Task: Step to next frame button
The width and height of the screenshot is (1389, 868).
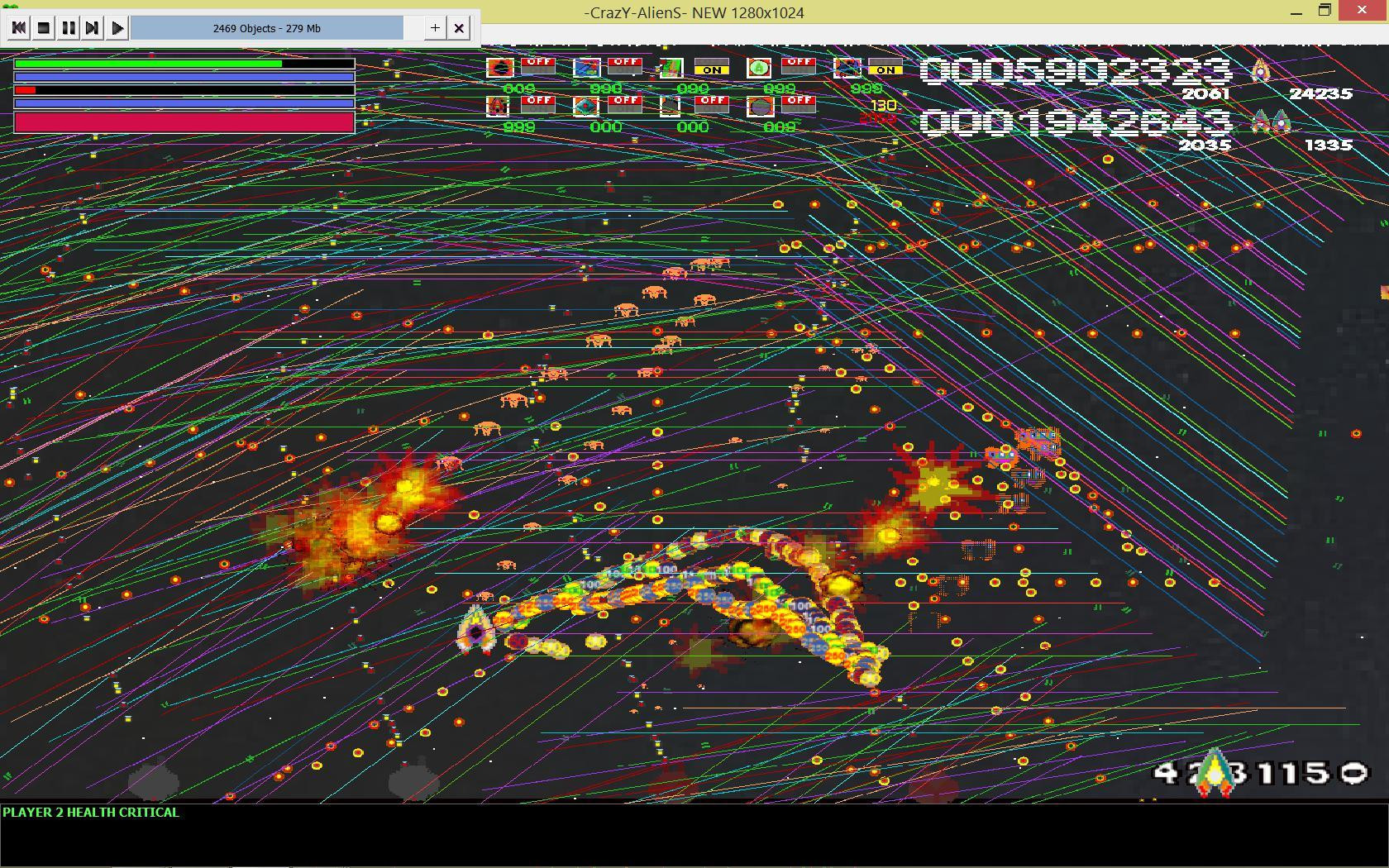Action: [x=93, y=28]
